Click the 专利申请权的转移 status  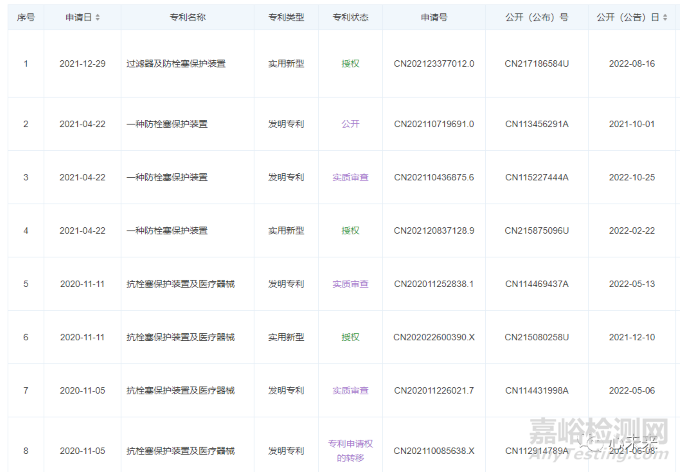coord(350,450)
